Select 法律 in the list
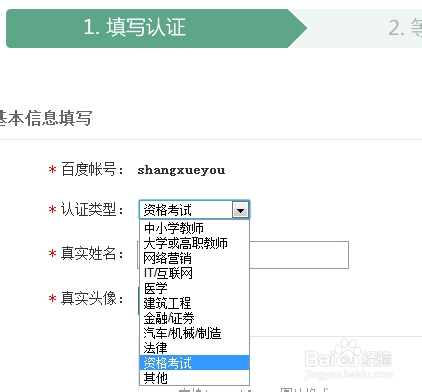The image size is (422, 392). click(194, 348)
